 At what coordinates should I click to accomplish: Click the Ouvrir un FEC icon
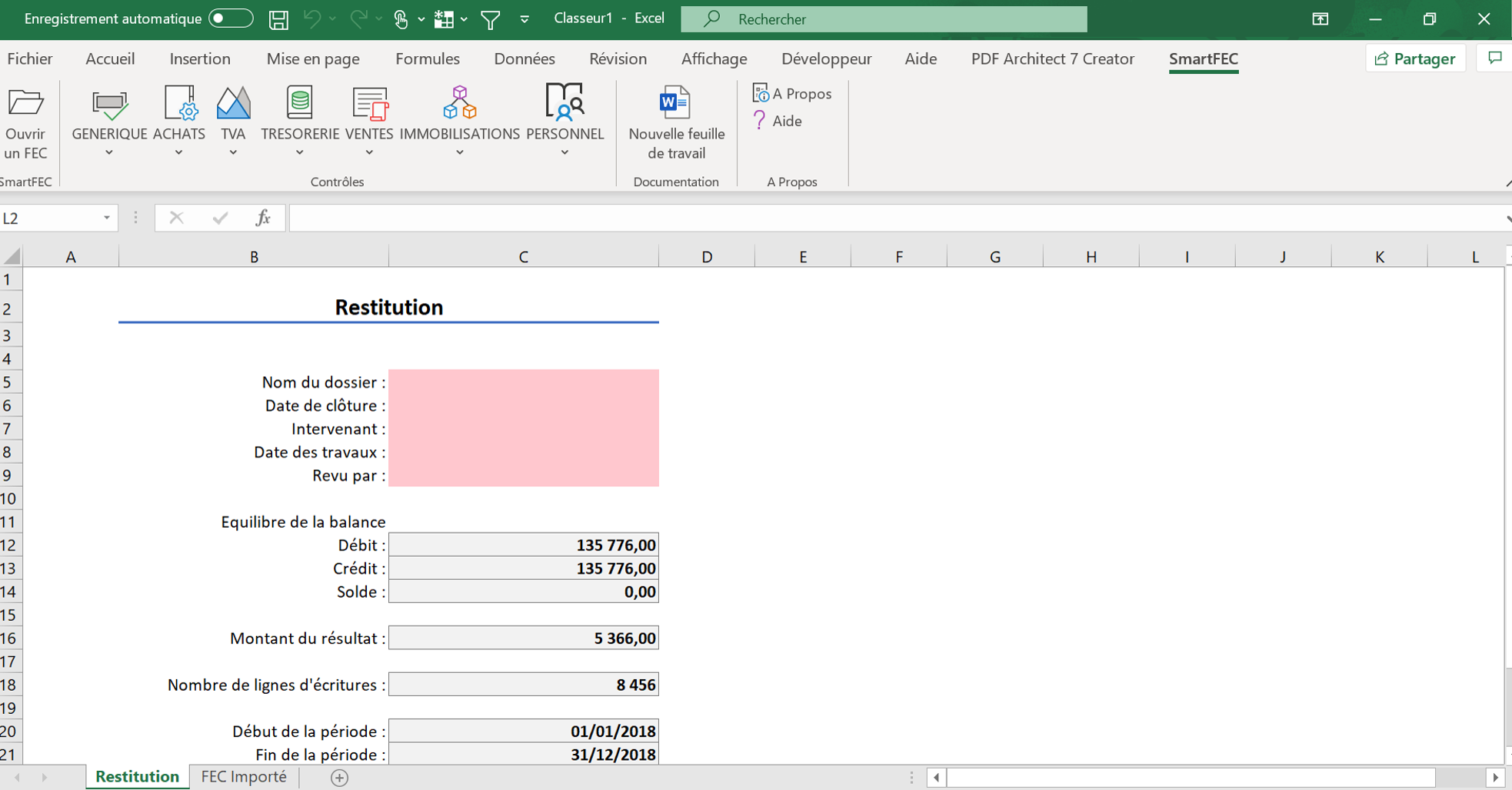coord(25,104)
